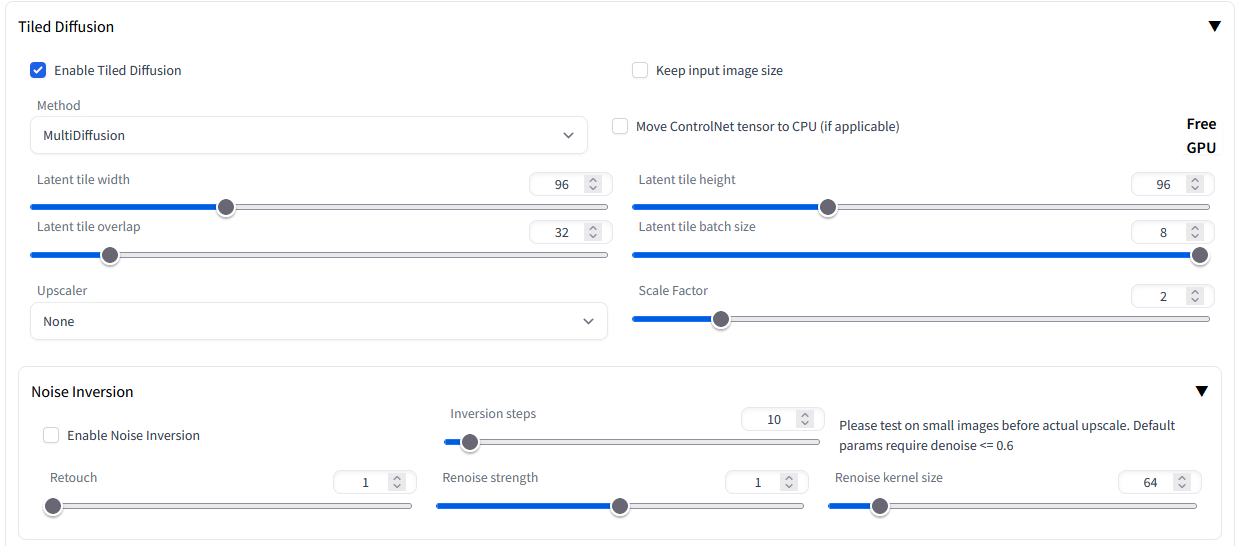Click the Renoise strength slider track
This screenshot has width=1237, height=546.
pyautogui.click(x=620, y=506)
